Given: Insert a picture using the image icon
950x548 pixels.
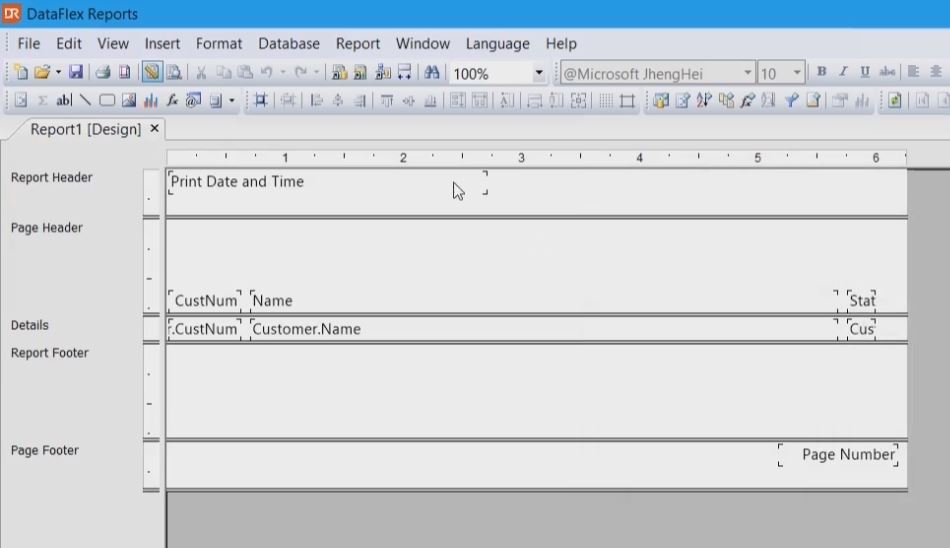Looking at the screenshot, I should point(129,101).
